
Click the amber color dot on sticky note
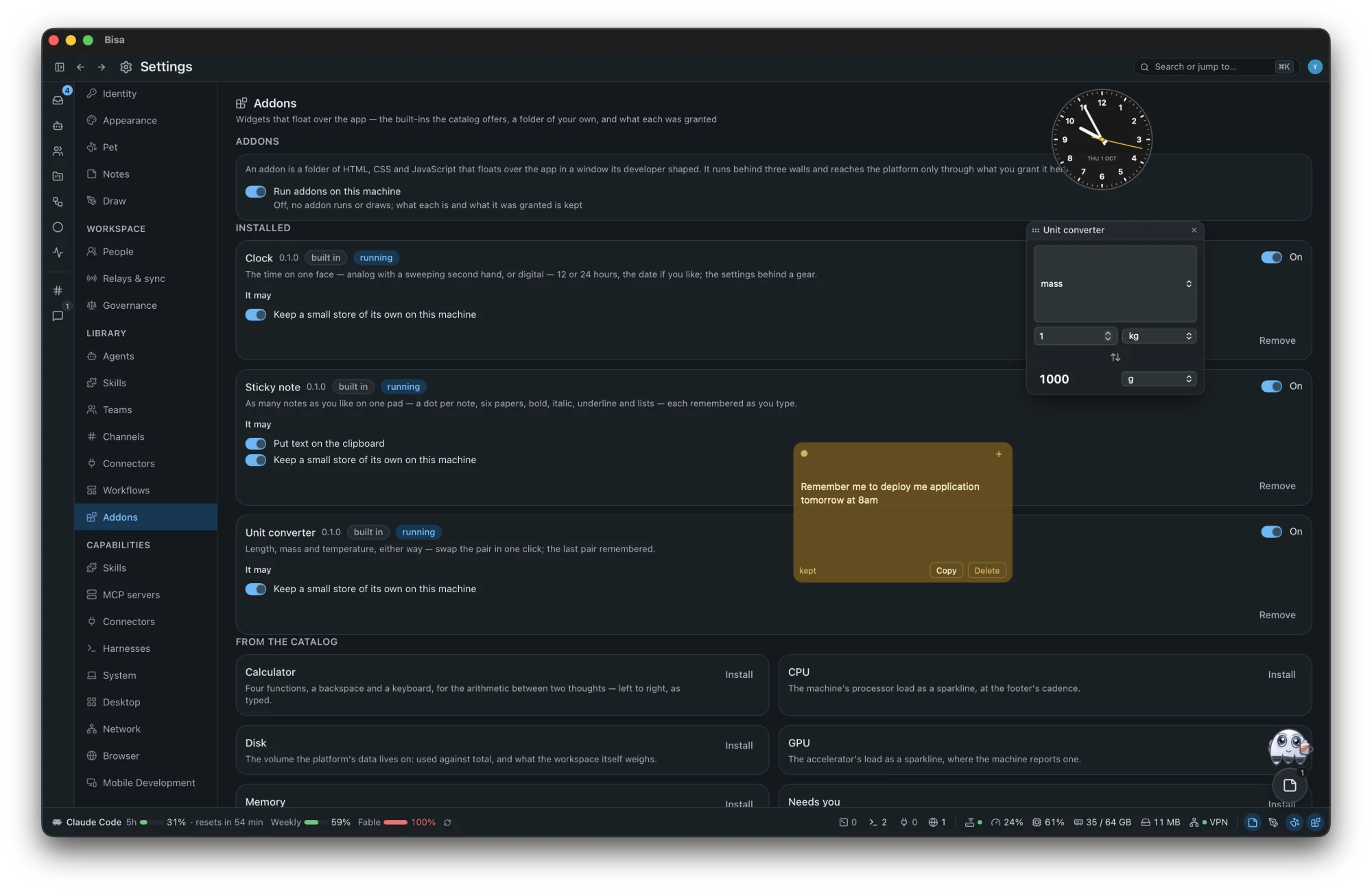804,454
